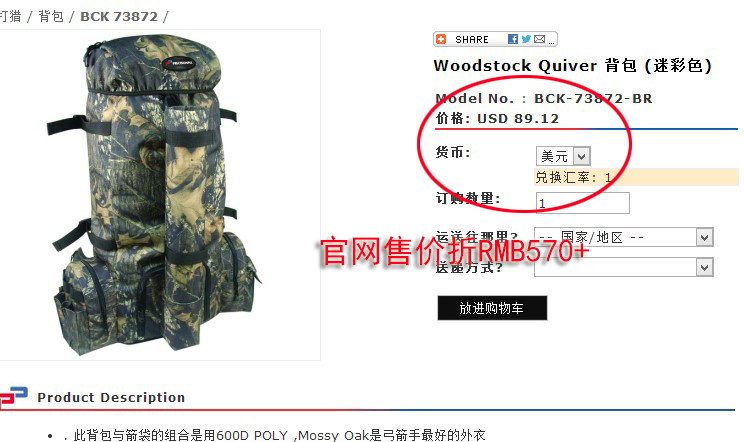Click the Product Description section heading
744x442 pixels.
click(x=111, y=397)
